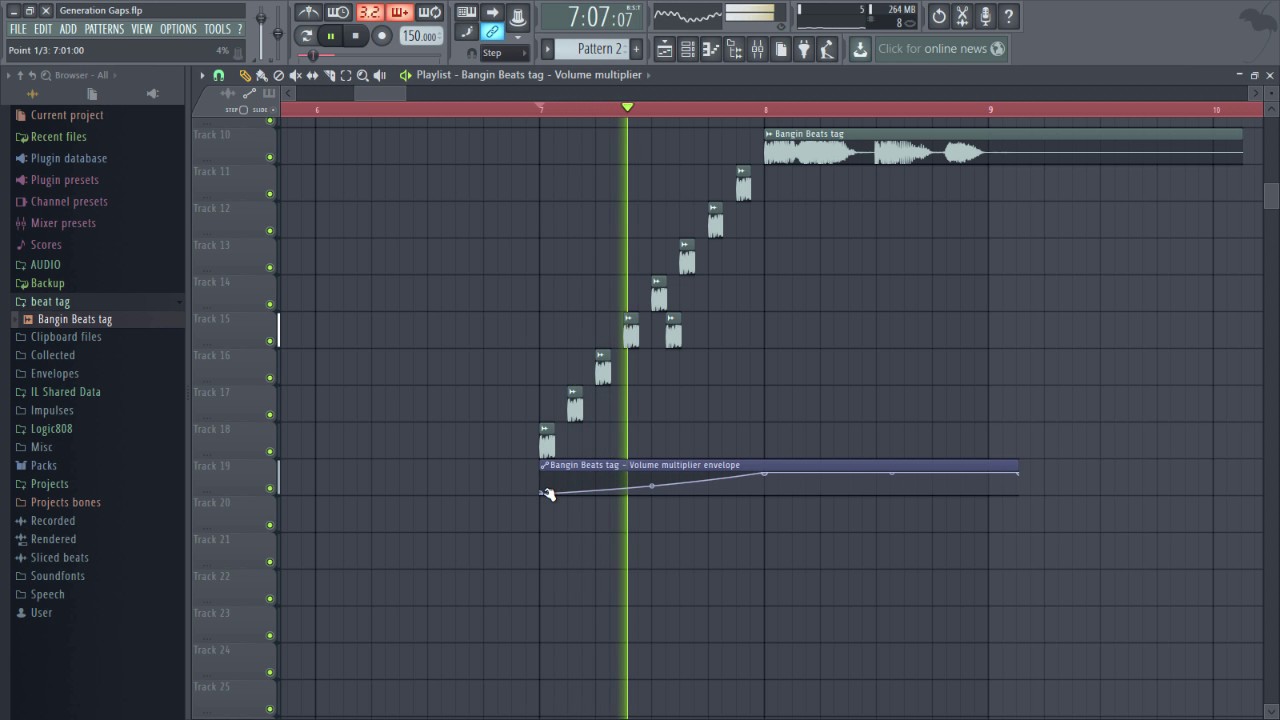The height and width of the screenshot is (720, 1280).
Task: Toggle typing keyboard to piano
Action: click(466, 13)
